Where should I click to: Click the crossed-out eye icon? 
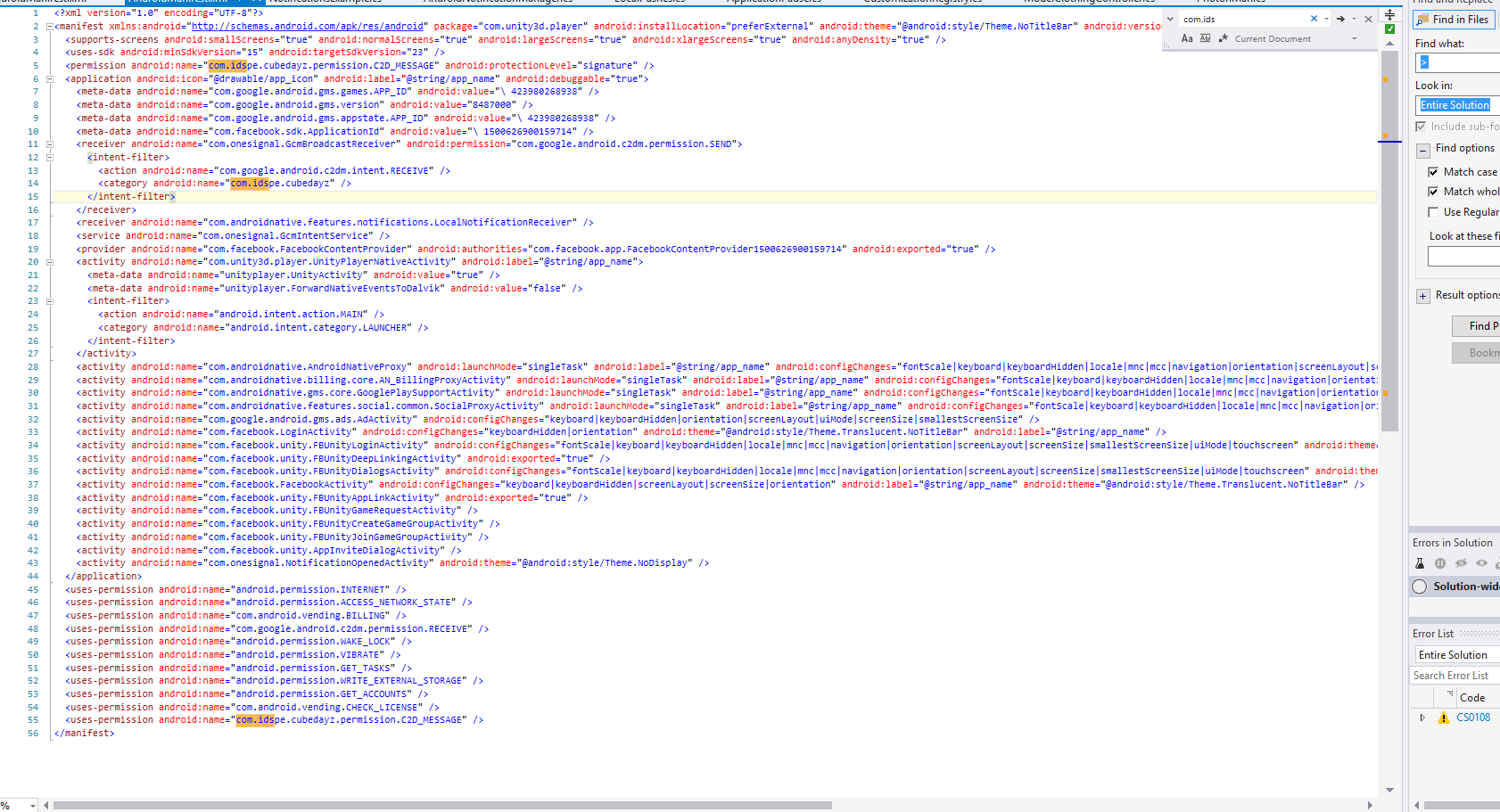tap(1461, 563)
